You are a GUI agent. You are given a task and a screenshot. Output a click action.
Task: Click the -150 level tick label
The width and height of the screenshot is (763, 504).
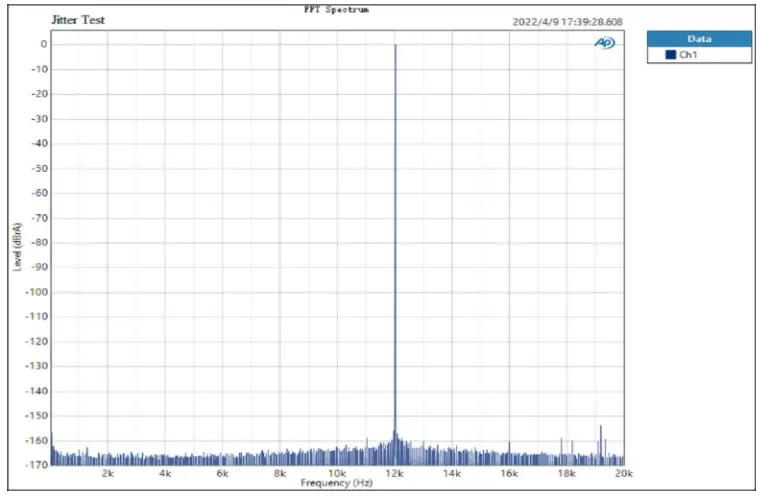[x=36, y=415]
